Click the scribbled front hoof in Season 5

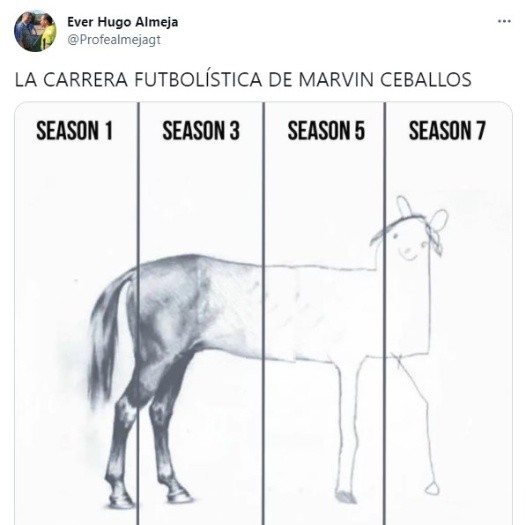[346, 496]
